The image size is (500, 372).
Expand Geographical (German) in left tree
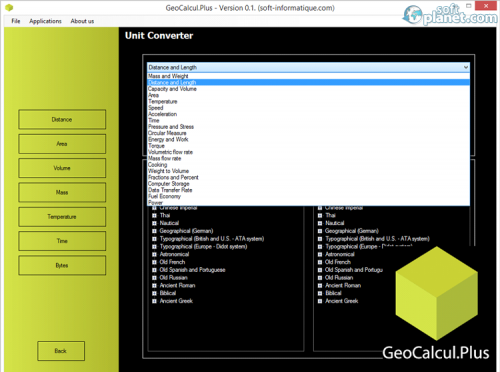tap(154, 231)
